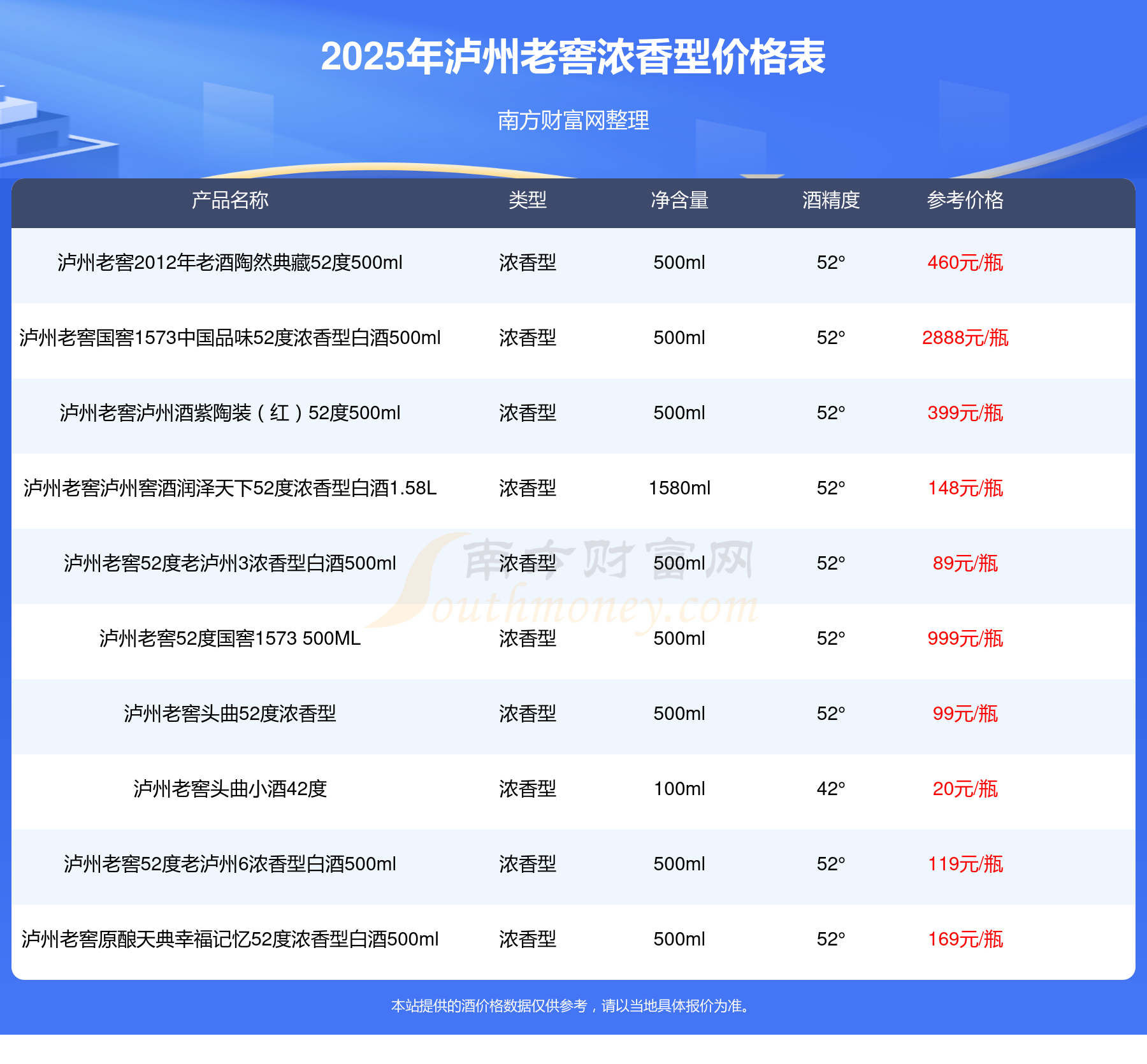Click the price 399元/瓶
The height and width of the screenshot is (1064, 1147).
pyautogui.click(x=965, y=413)
